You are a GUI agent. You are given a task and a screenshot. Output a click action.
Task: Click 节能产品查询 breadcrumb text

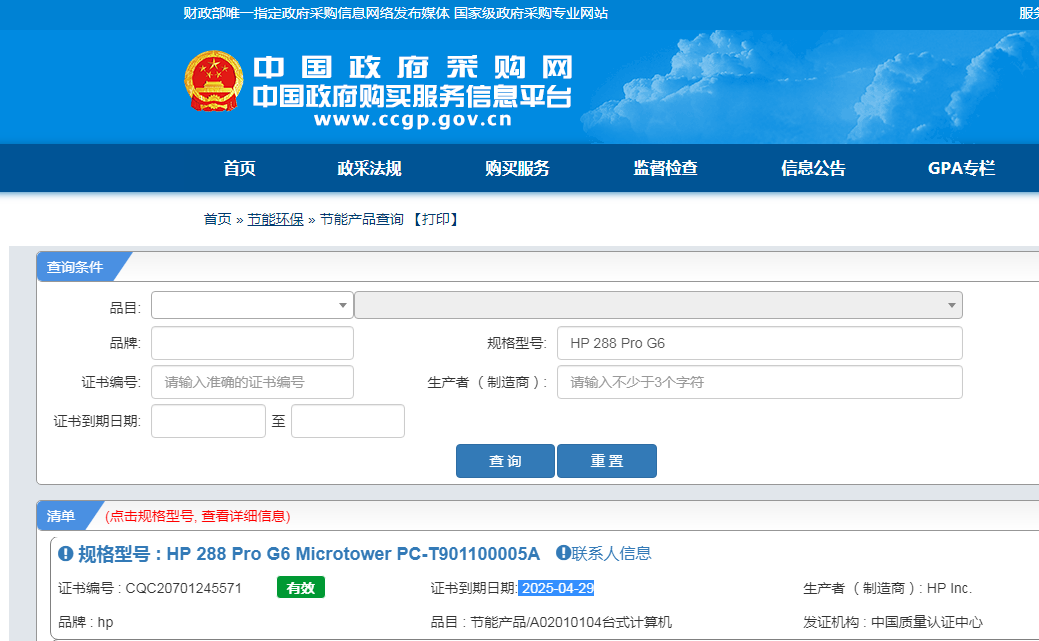coord(362,219)
